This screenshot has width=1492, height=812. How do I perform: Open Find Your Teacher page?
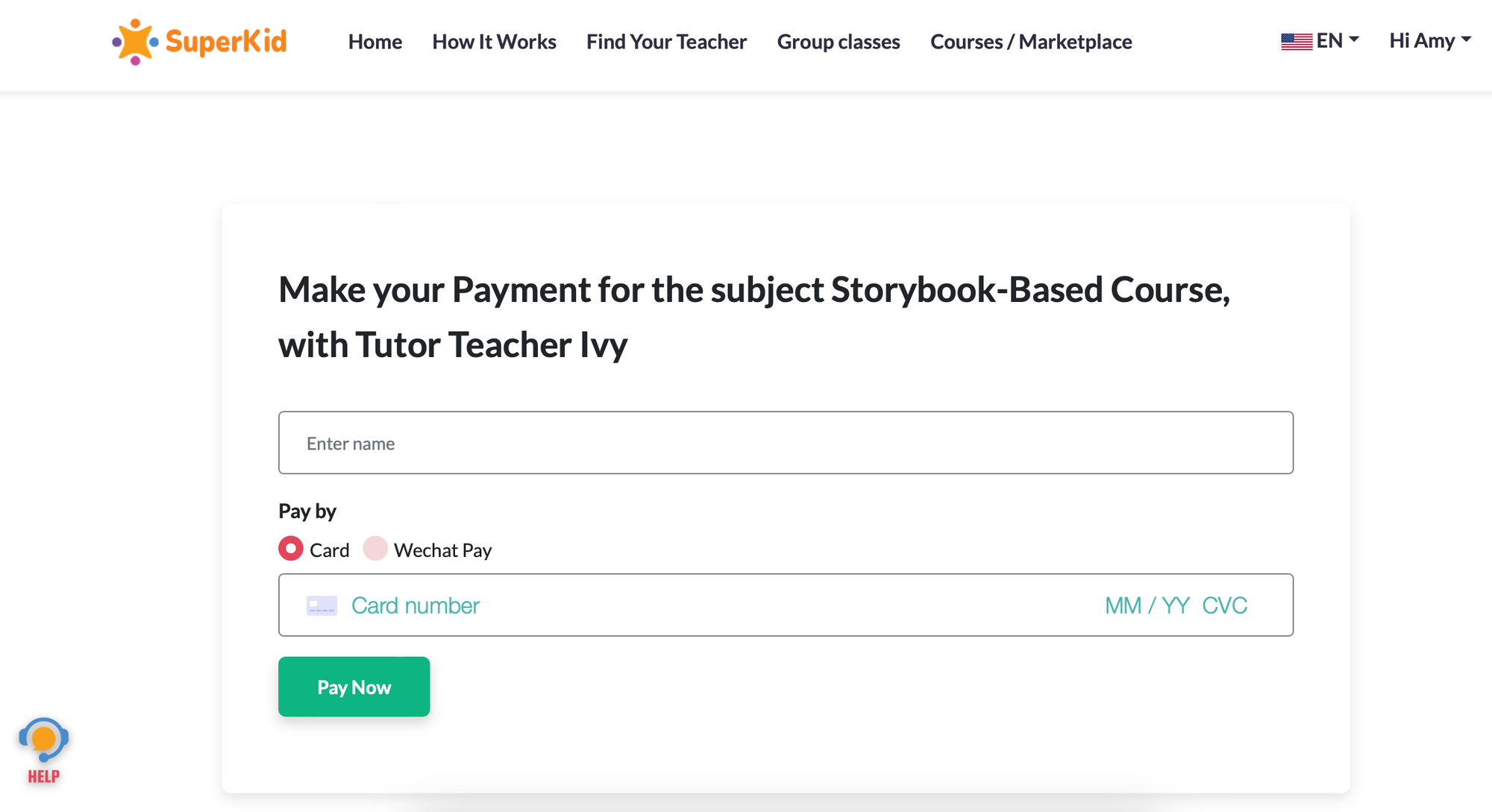pos(666,42)
